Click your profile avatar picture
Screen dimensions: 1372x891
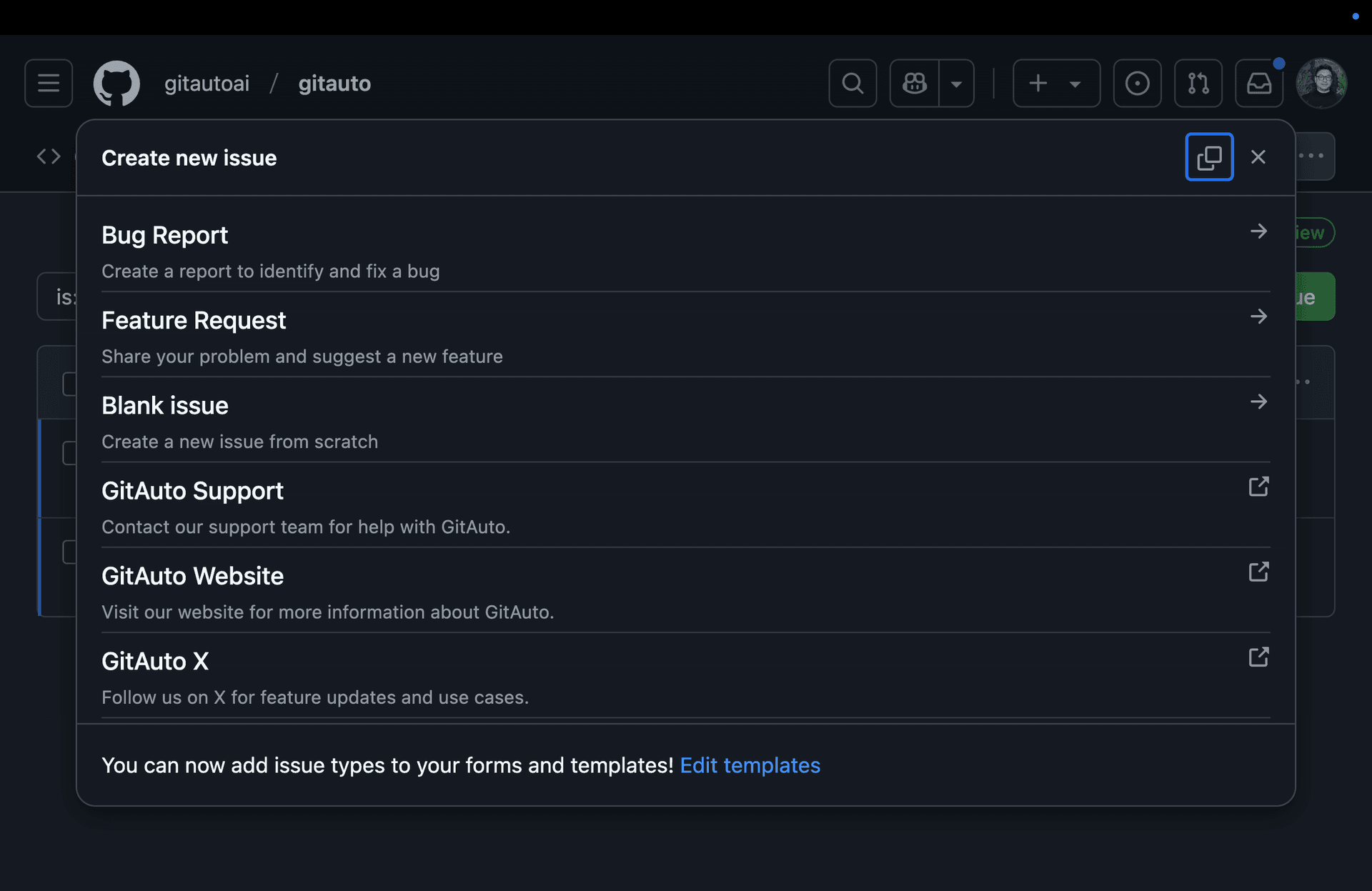coord(1321,83)
